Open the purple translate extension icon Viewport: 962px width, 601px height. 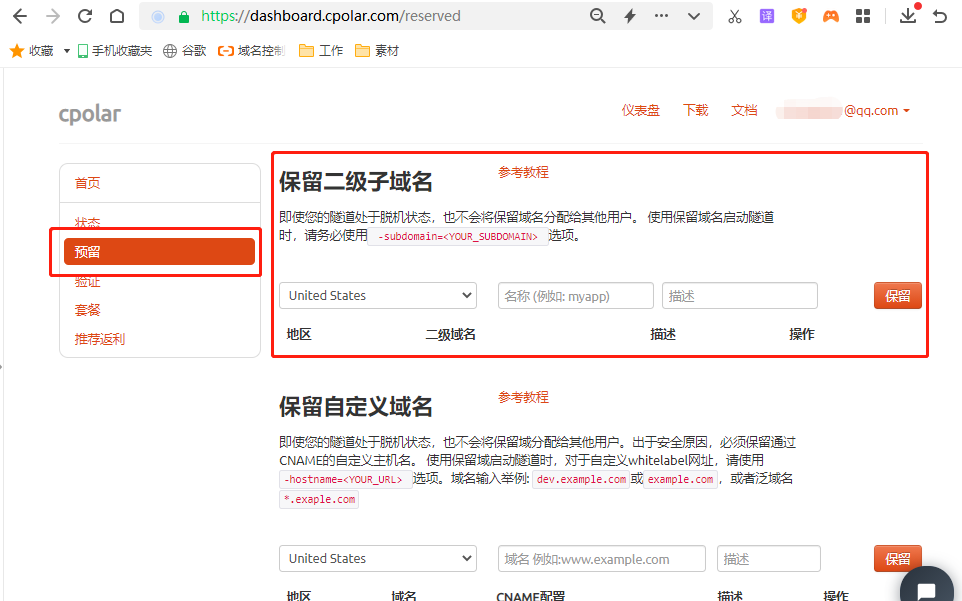click(x=767, y=17)
